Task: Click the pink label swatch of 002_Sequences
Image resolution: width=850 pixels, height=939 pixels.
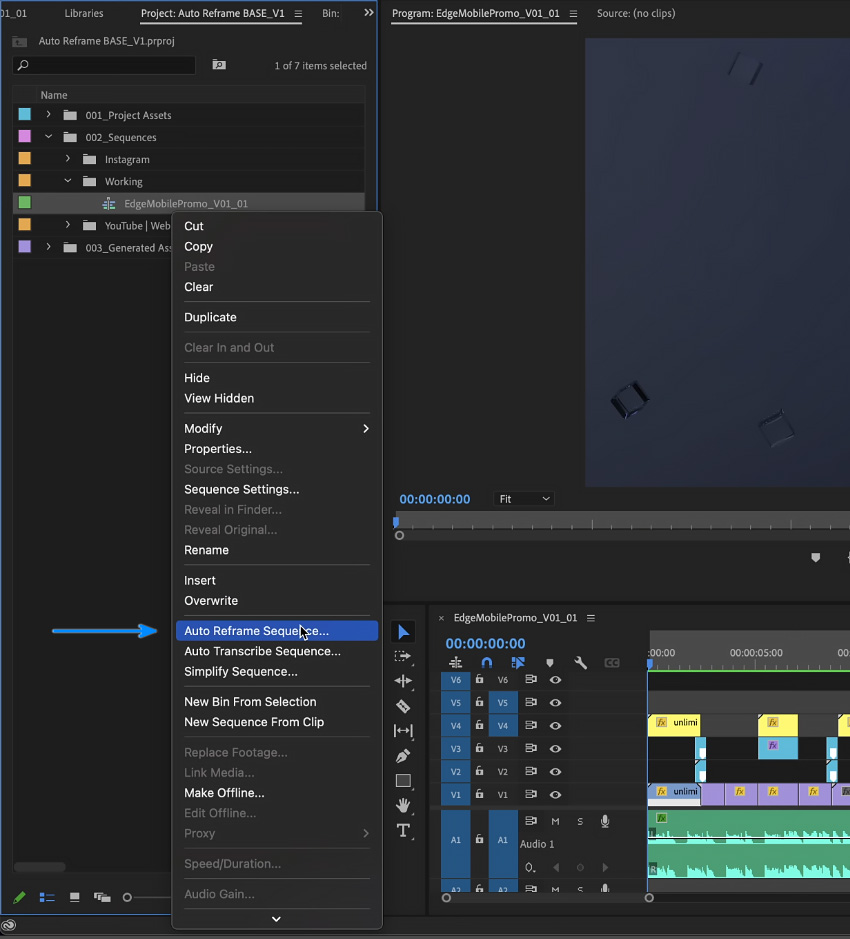Action: [25, 136]
